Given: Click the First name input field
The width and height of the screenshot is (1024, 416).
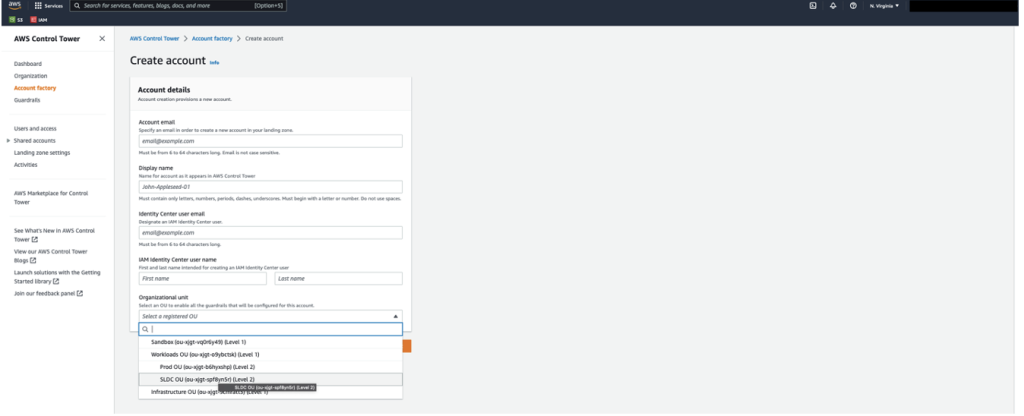Looking at the screenshot, I should [202, 278].
